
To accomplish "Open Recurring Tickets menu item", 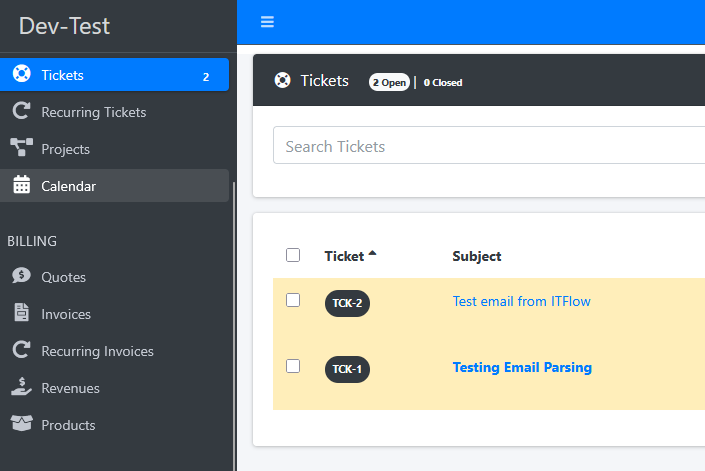I will pos(114,111).
